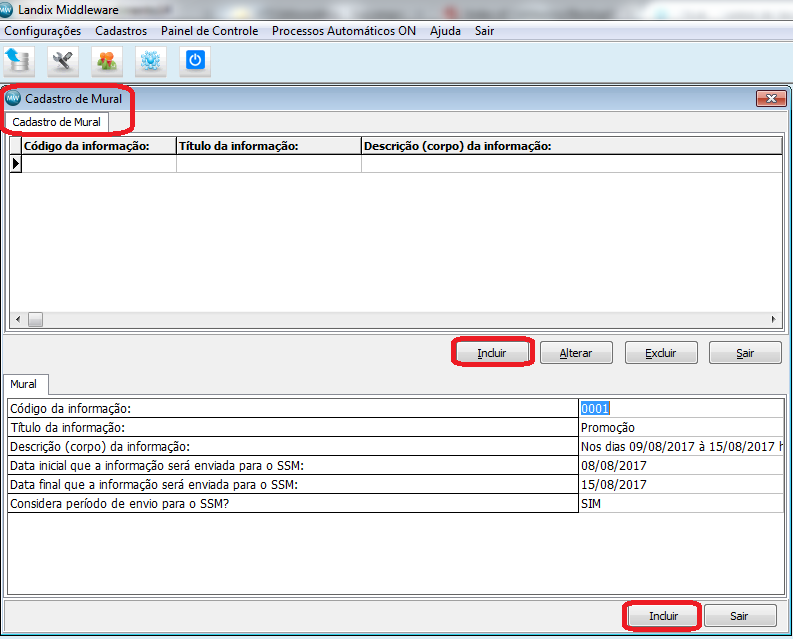Click the grid's horizontal scrollbar thumb
The height and width of the screenshot is (639, 793).
(35, 319)
